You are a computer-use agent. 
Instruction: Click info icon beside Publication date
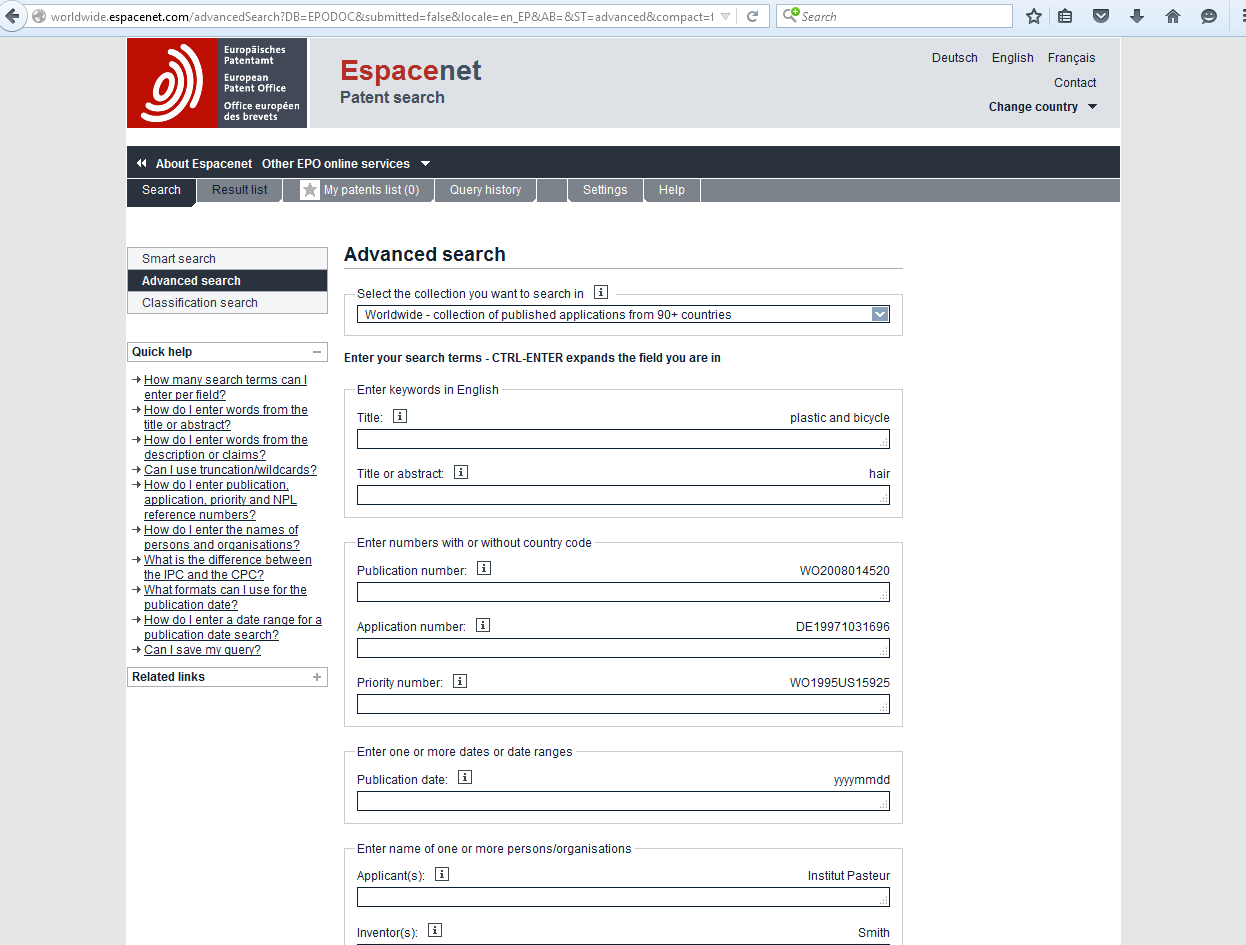[465, 777]
